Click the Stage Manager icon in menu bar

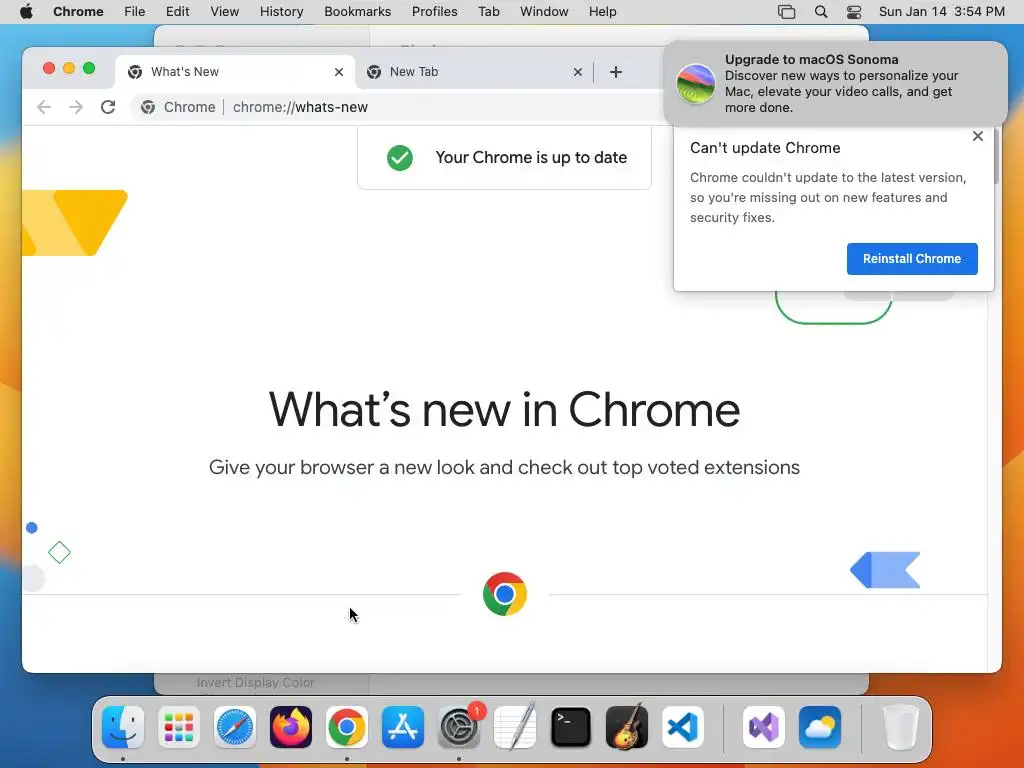pos(786,12)
